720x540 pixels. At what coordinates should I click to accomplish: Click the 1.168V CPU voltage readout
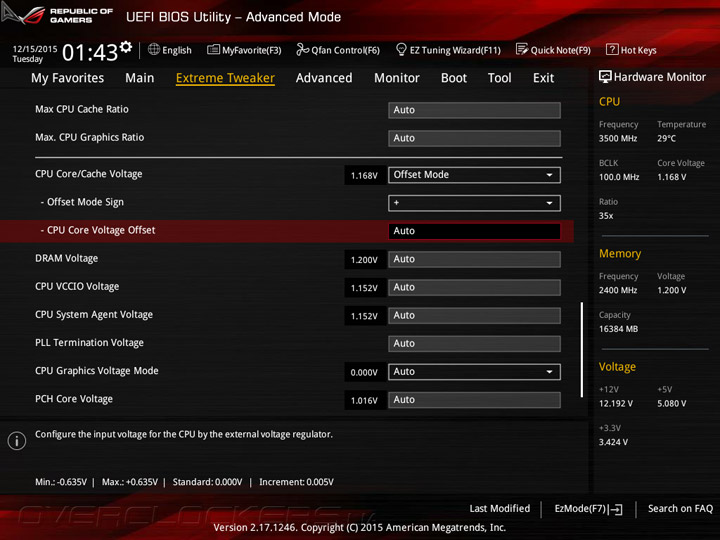(365, 175)
